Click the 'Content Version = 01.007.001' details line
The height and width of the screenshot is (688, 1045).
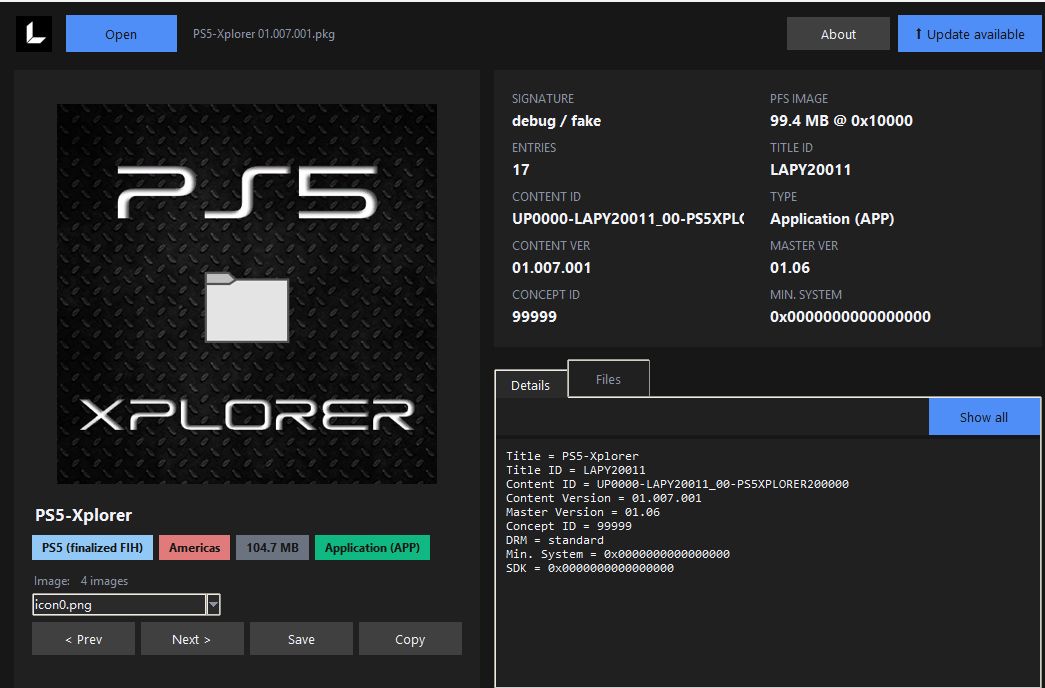click(603, 498)
